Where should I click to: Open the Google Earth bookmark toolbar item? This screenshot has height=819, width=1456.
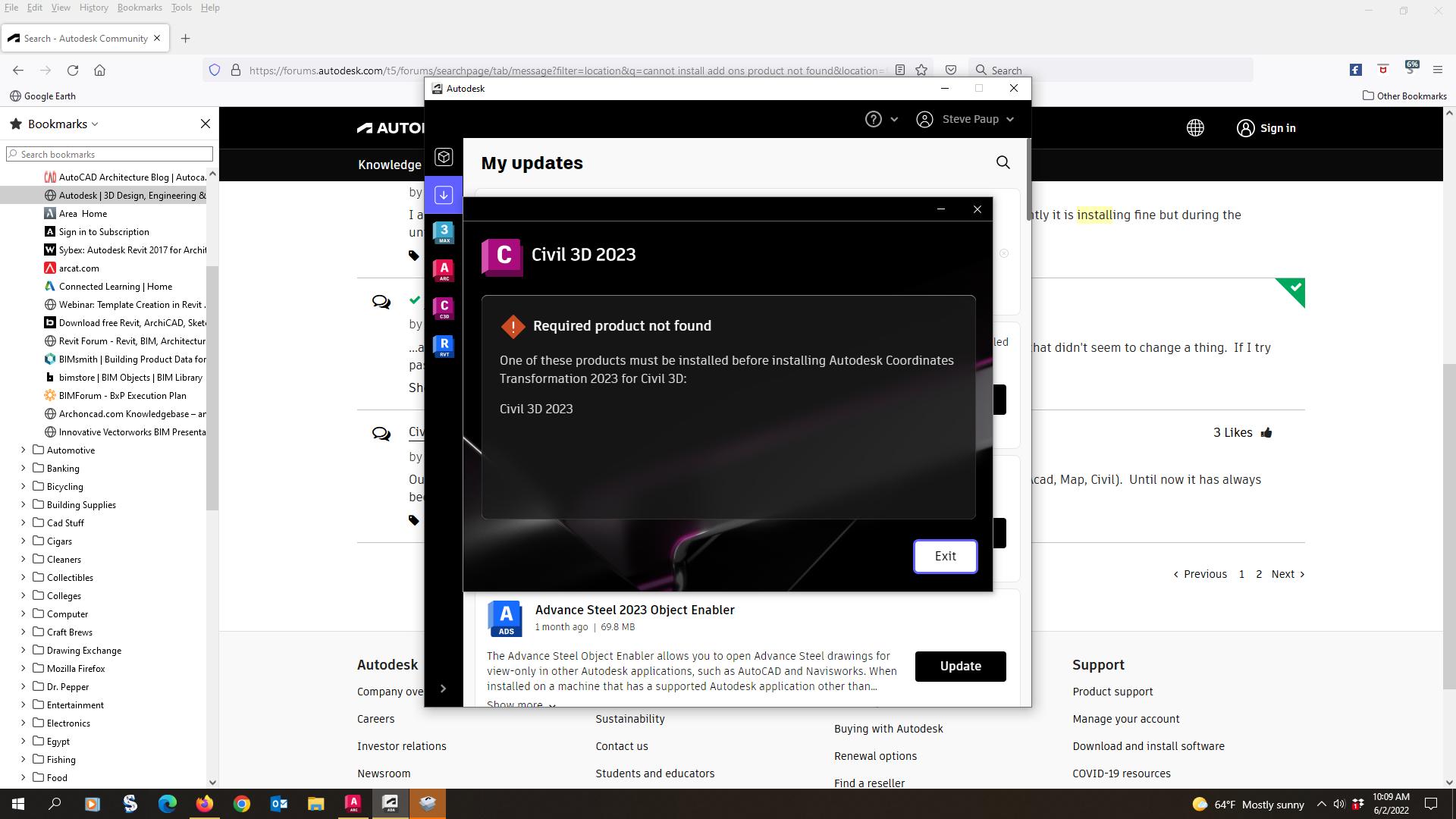tap(43, 96)
